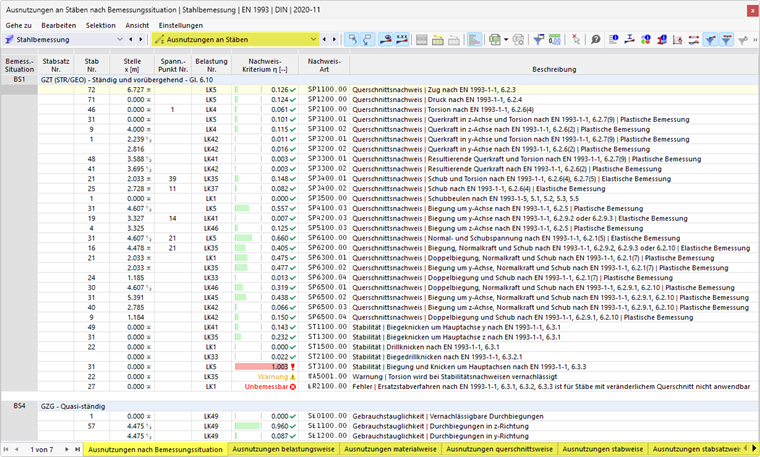This screenshot has height=457, width=760.
Task: Switch to Ausnutzungen stabweise tab
Action: (x=603, y=449)
